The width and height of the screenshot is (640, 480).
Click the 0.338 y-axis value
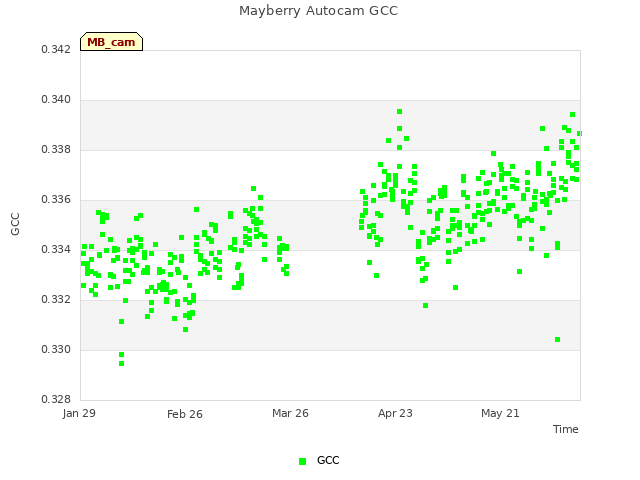click(x=56, y=149)
